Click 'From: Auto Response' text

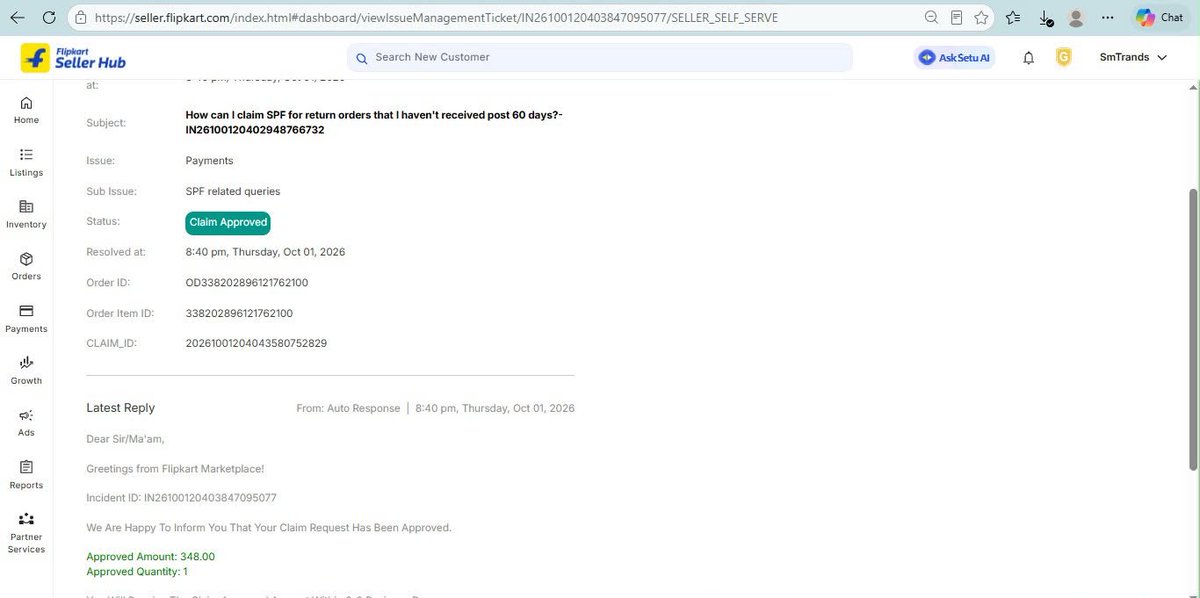(x=348, y=408)
